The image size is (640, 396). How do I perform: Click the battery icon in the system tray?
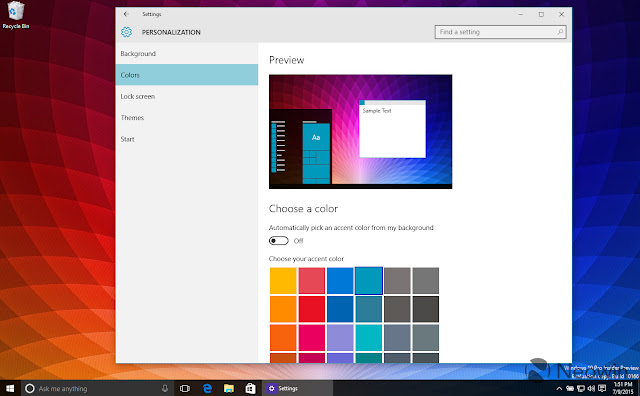pyautogui.click(x=569, y=388)
